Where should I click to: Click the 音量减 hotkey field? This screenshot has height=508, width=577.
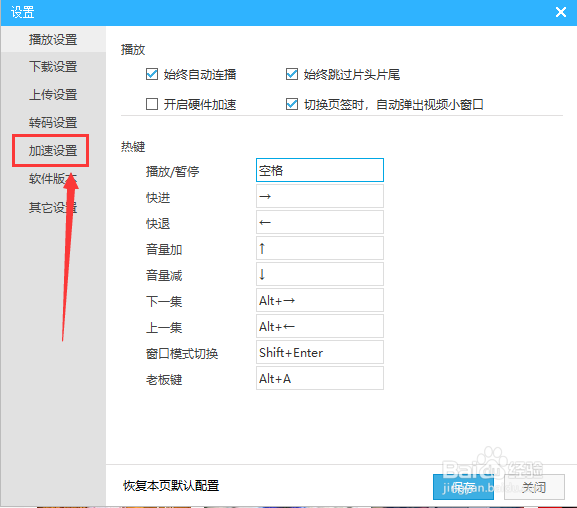320,274
